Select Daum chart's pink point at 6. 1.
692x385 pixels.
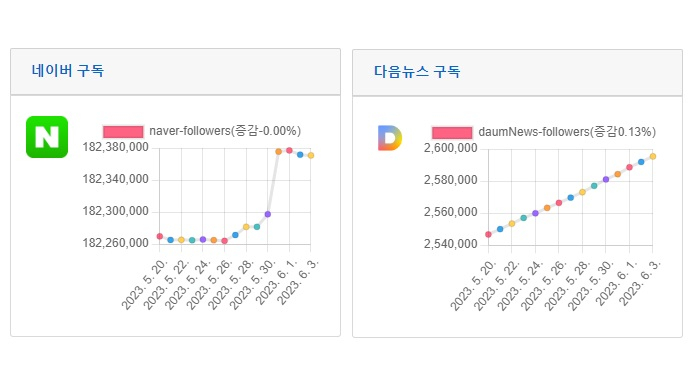[x=629, y=167]
